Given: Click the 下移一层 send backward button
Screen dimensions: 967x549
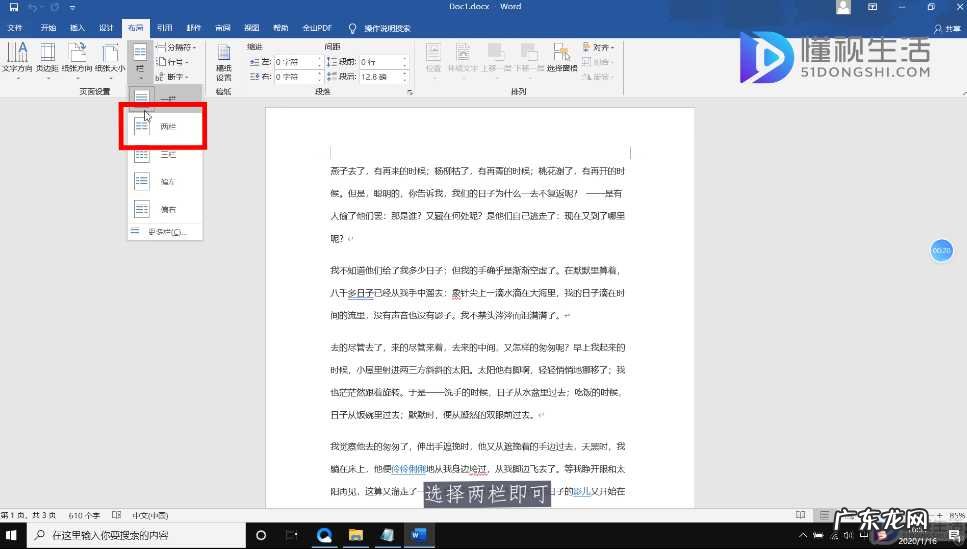Looking at the screenshot, I should coord(529,58).
